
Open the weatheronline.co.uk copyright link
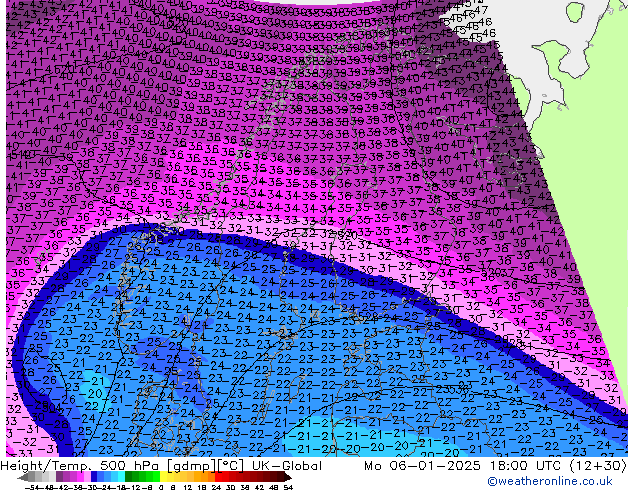click(x=550, y=481)
